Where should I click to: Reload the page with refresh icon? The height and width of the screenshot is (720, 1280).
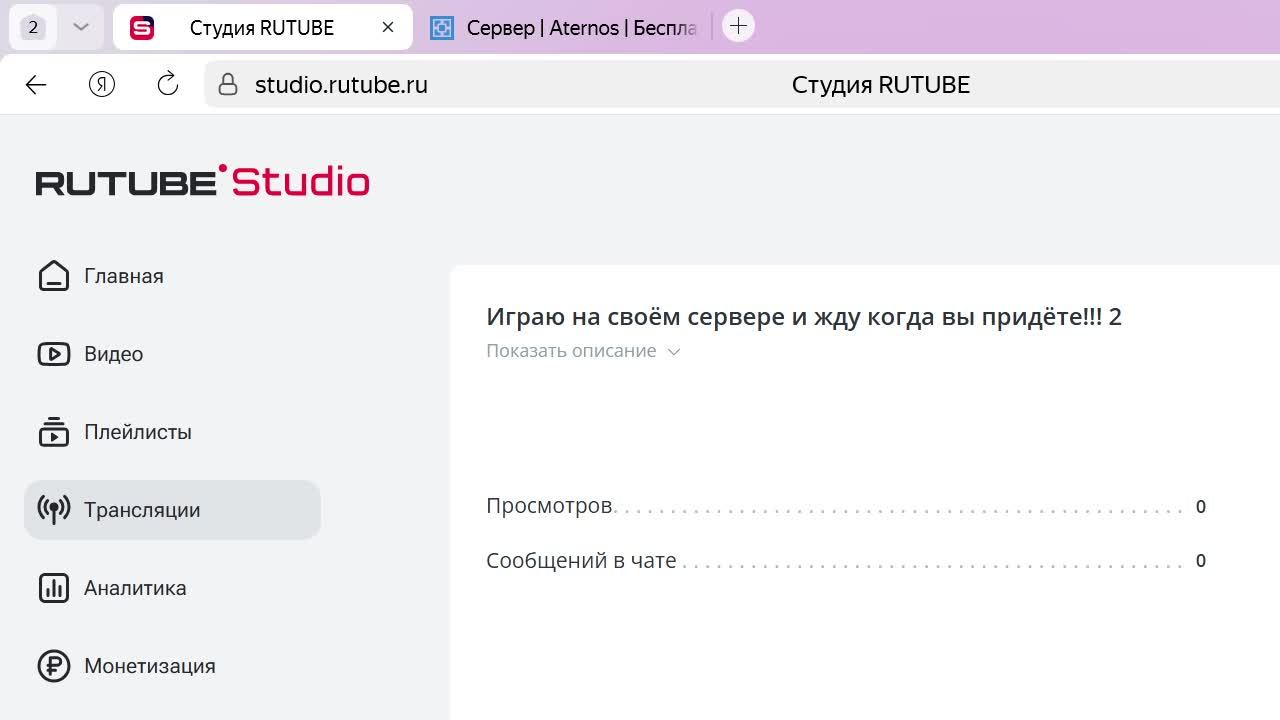[168, 85]
